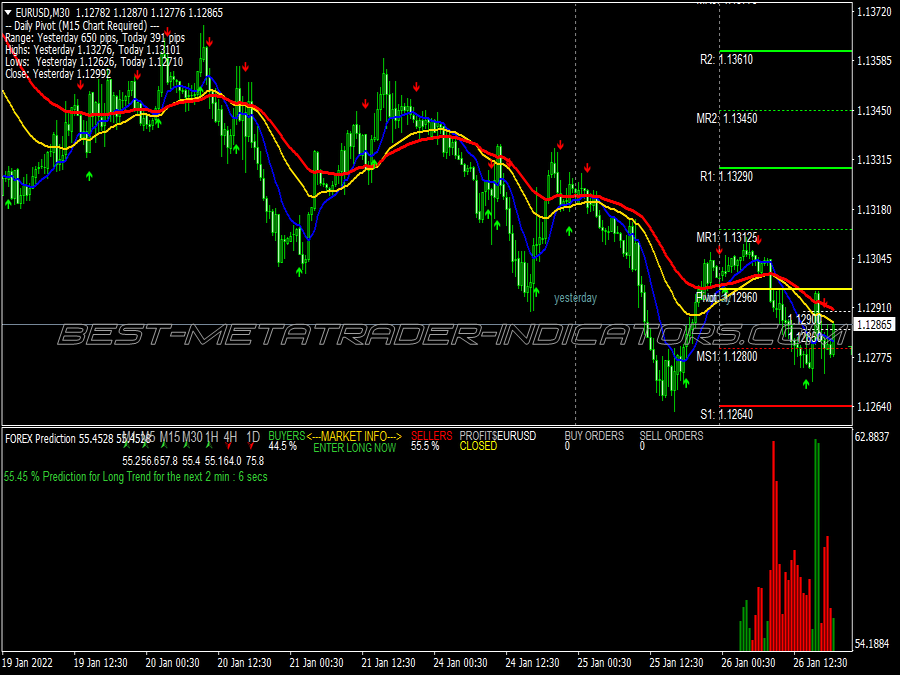Click the CLOSED profit status
The image size is (900, 675).
click(478, 446)
